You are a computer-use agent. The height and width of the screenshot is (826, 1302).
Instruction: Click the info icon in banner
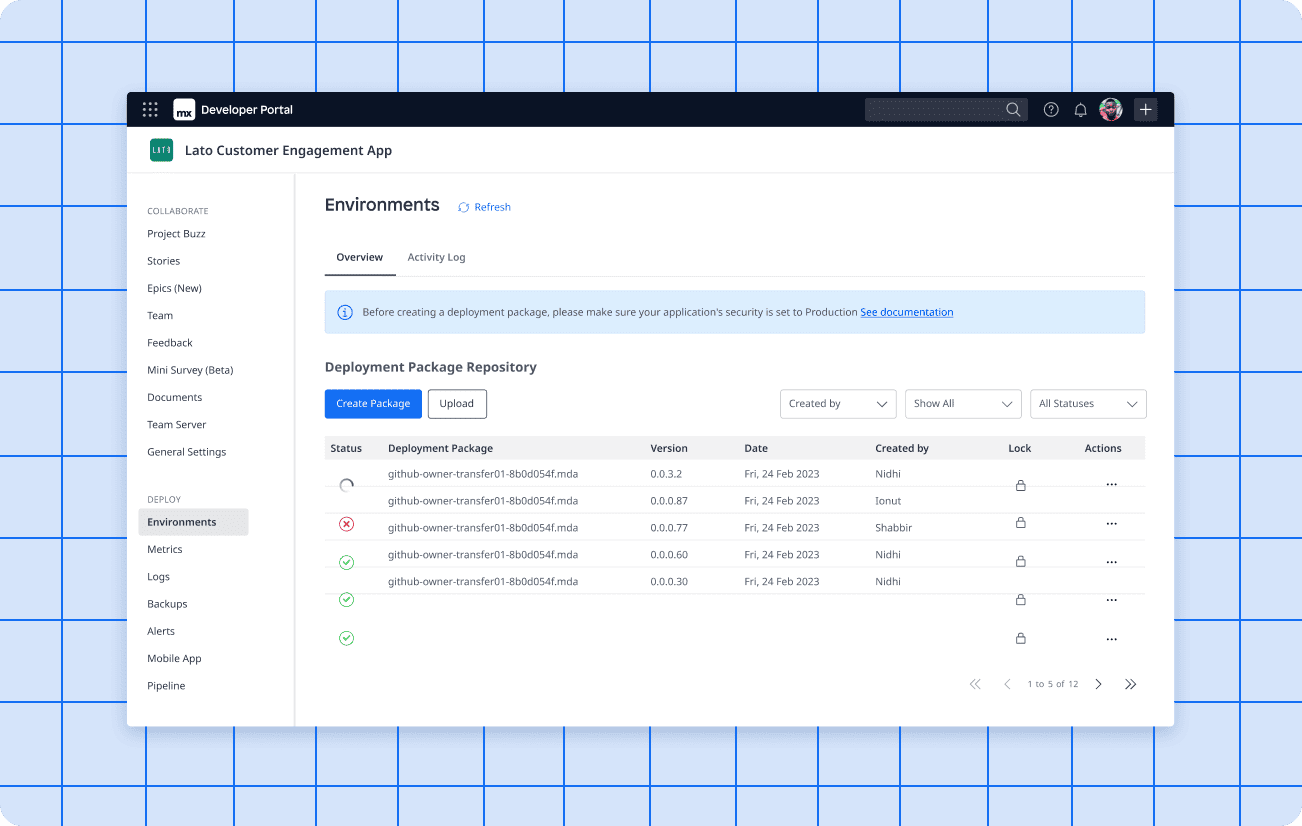(x=345, y=312)
